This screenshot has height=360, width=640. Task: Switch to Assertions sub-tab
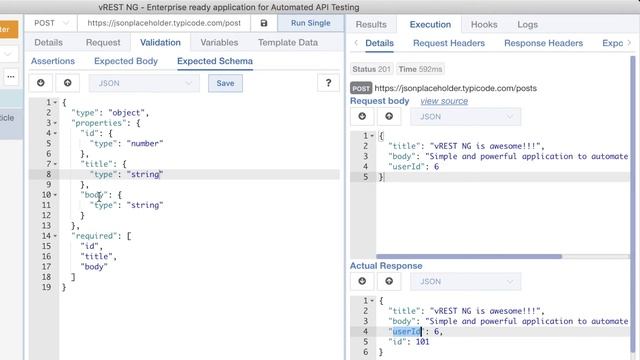tap(53, 61)
